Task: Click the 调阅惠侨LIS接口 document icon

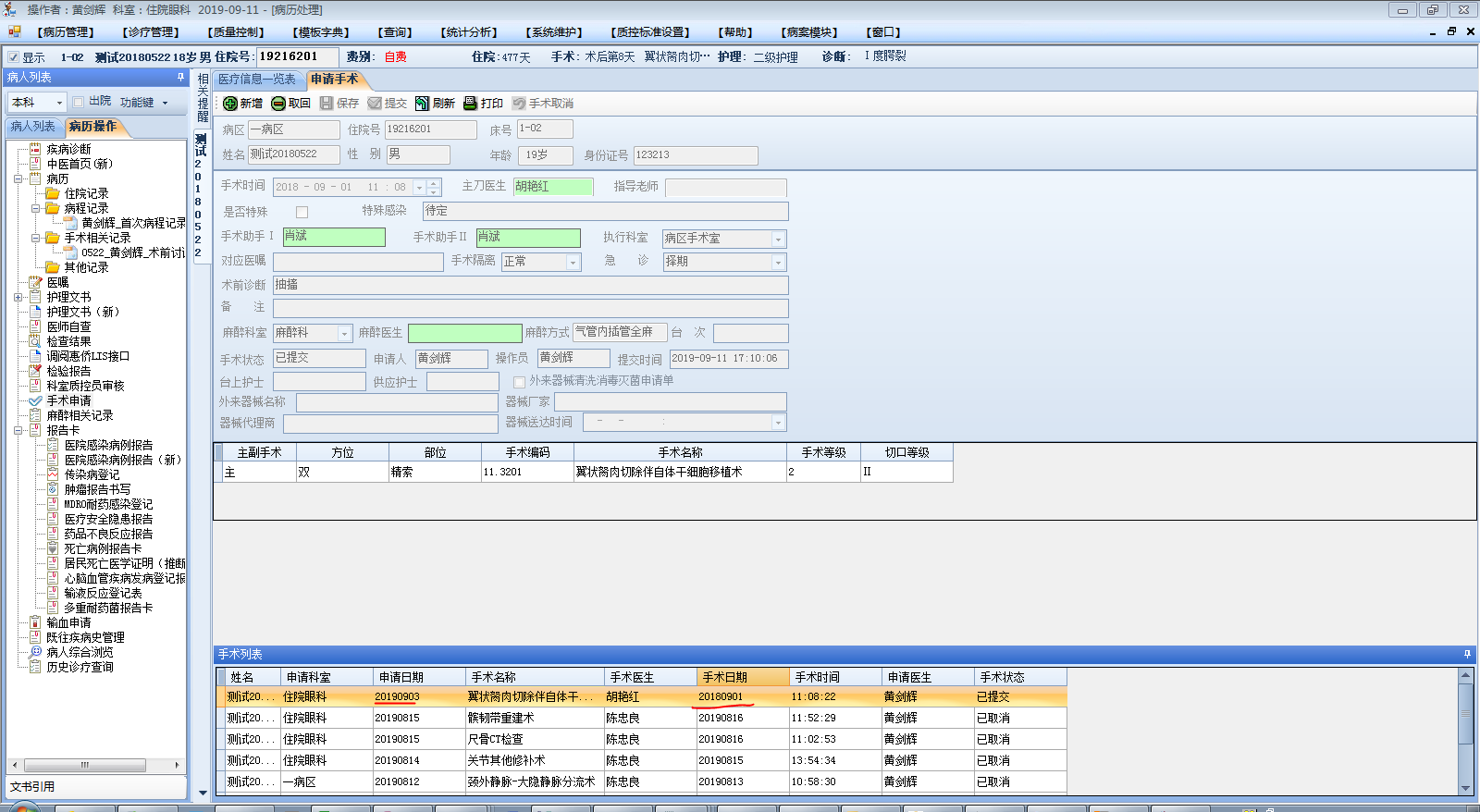Action: pos(35,356)
